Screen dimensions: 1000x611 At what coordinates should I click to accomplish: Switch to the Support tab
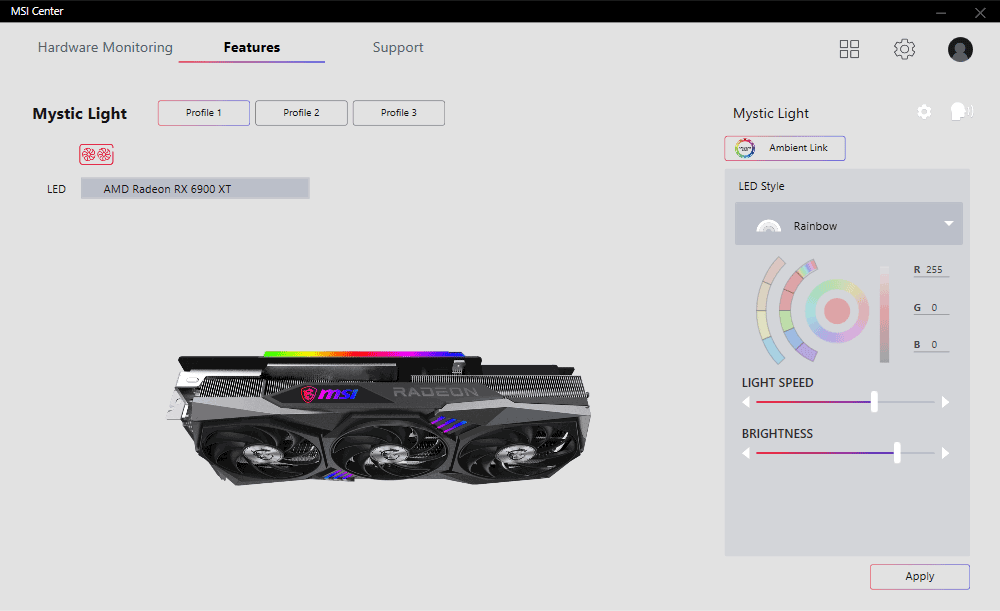coord(398,48)
